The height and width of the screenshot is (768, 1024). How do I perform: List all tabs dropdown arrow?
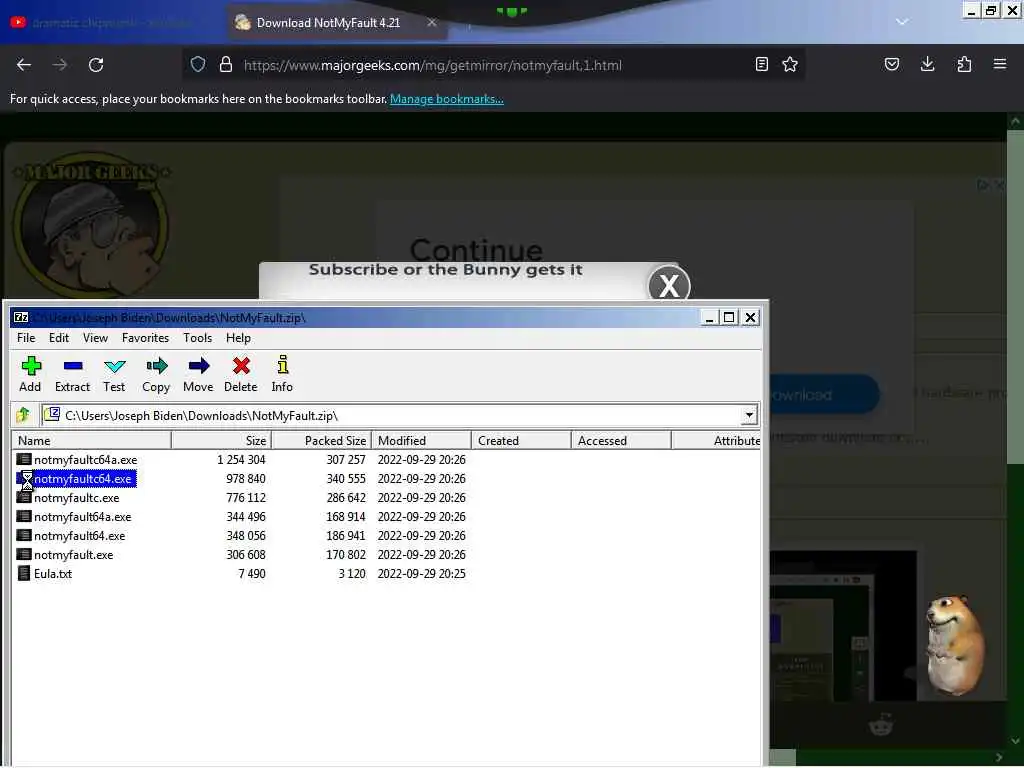tap(902, 22)
